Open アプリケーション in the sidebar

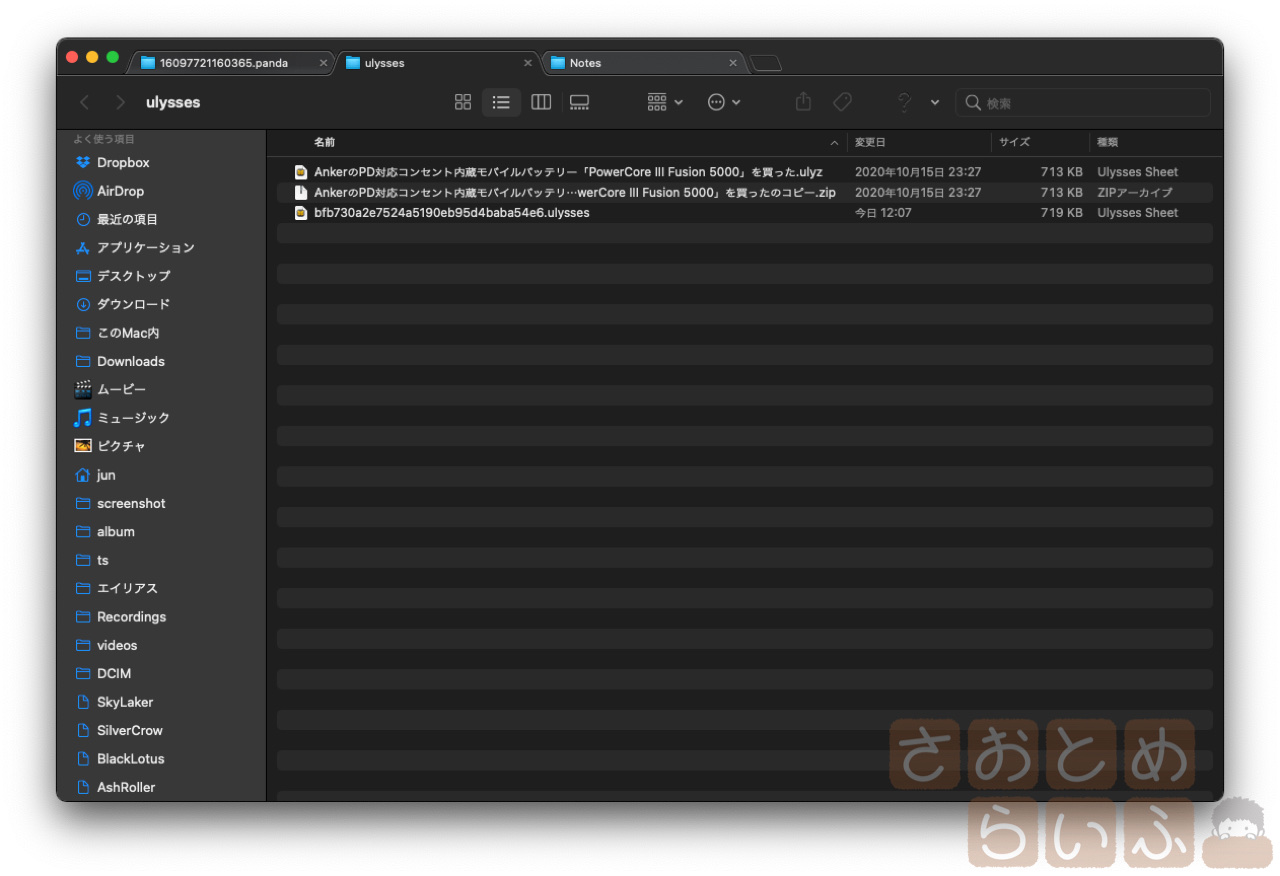tap(145, 247)
